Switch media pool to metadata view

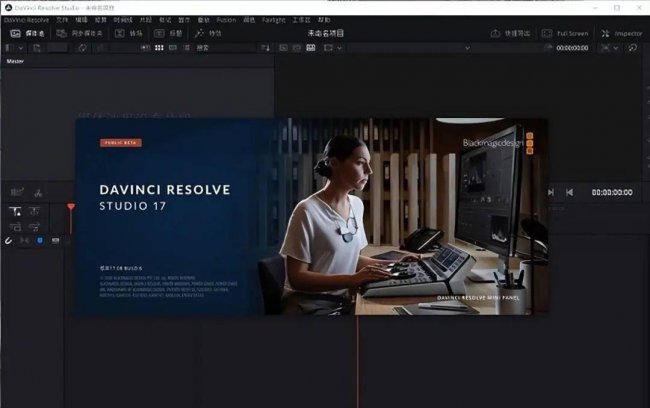(146, 48)
